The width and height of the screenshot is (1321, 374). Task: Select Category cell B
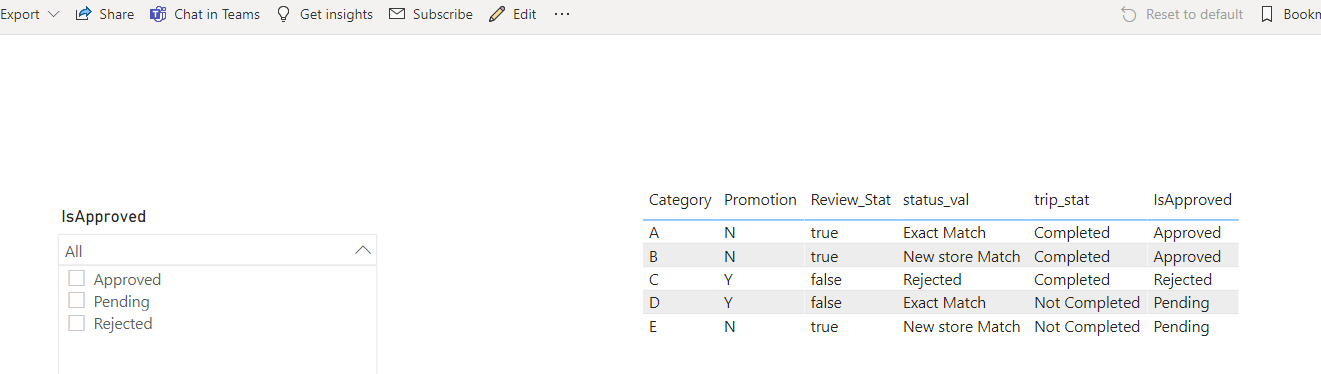tap(654, 256)
